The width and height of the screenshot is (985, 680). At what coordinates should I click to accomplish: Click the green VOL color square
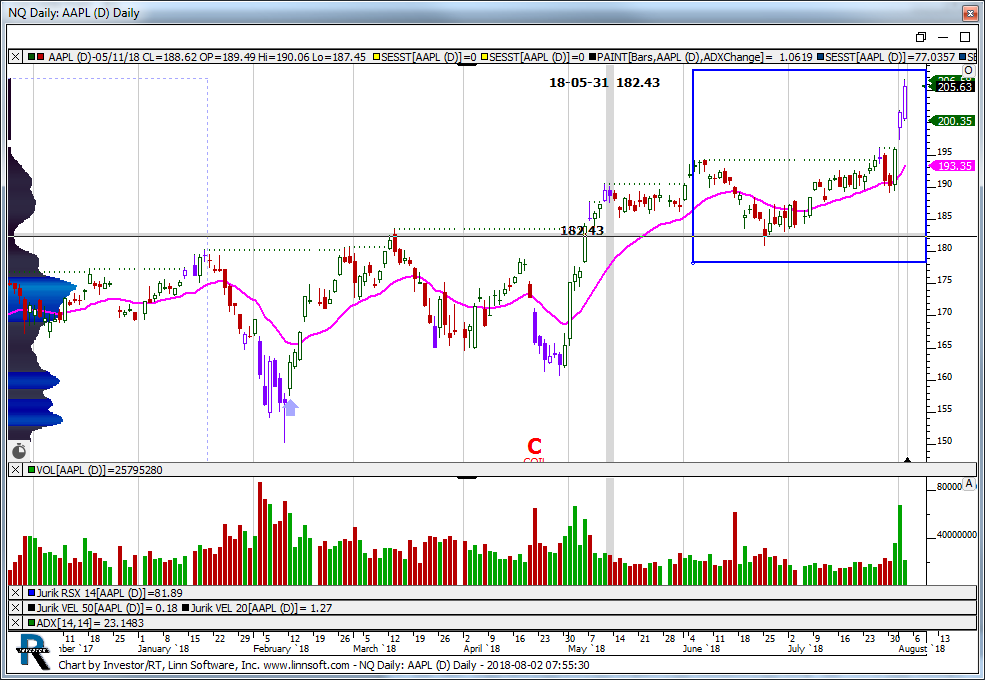31,469
